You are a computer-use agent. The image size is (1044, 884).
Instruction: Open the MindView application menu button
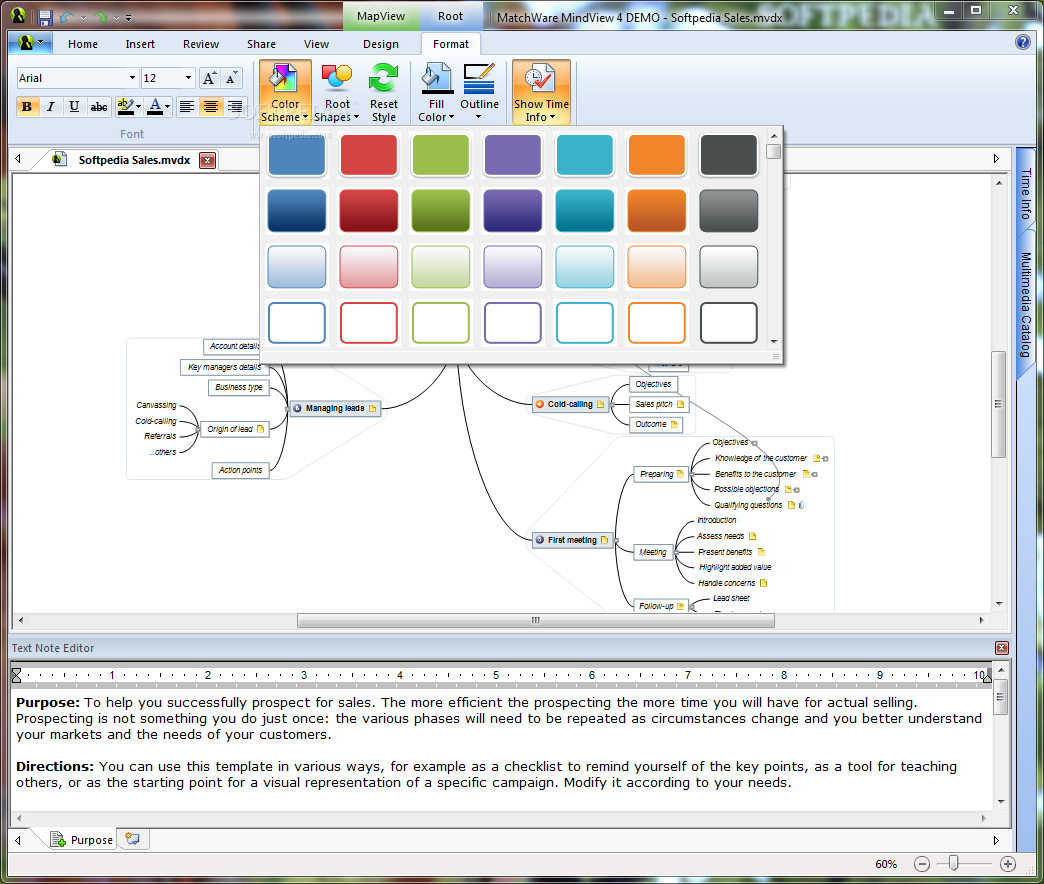tap(31, 43)
